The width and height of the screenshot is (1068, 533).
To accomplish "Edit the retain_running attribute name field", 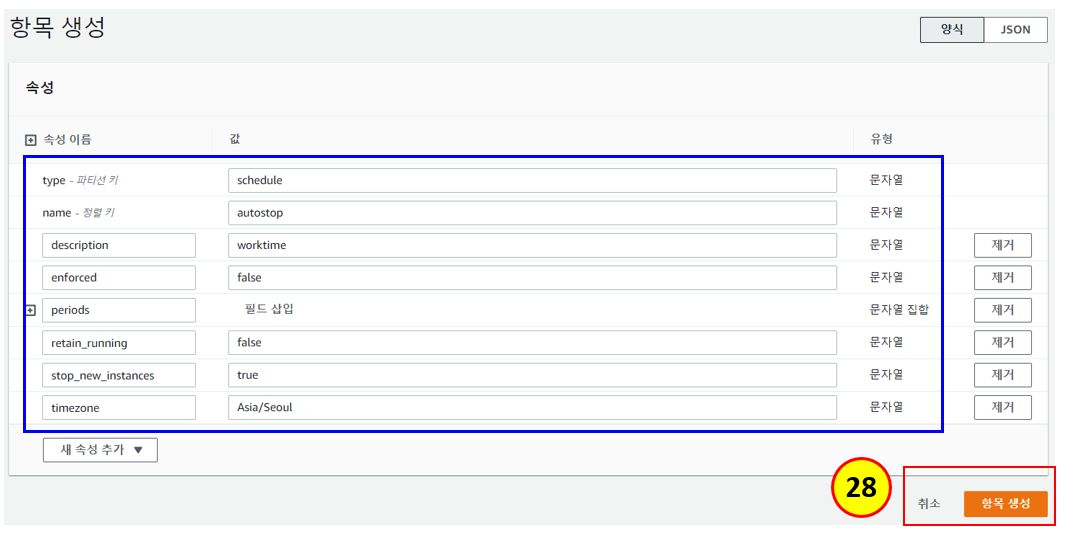I will (119, 343).
